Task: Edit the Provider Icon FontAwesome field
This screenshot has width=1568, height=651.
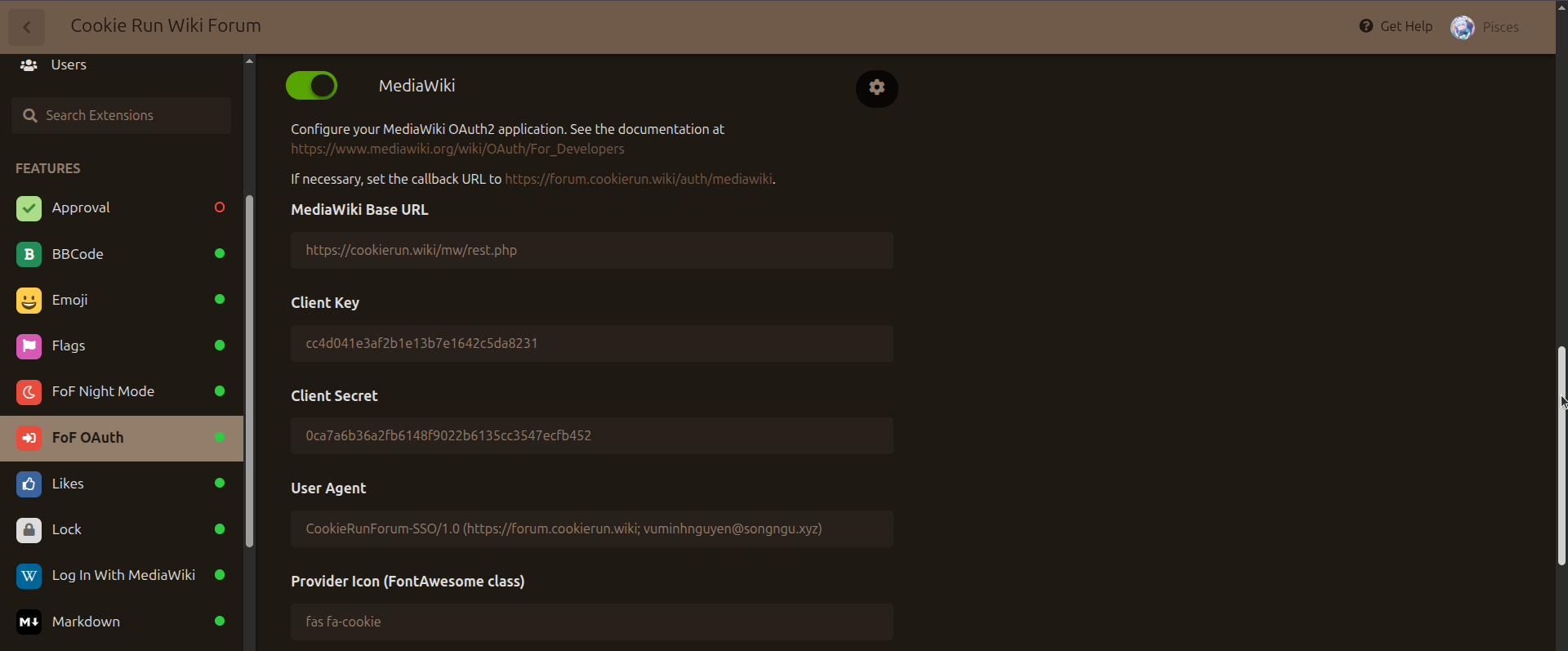Action: tap(592, 622)
